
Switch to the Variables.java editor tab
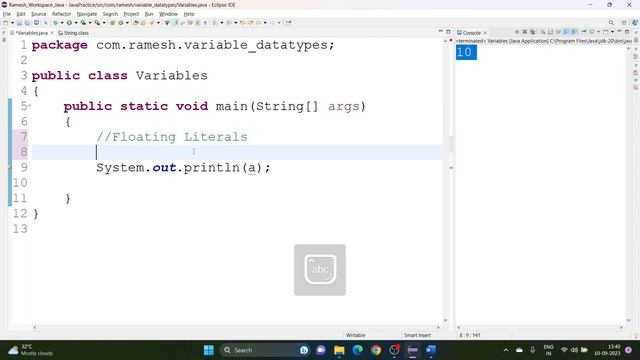(x=31, y=33)
